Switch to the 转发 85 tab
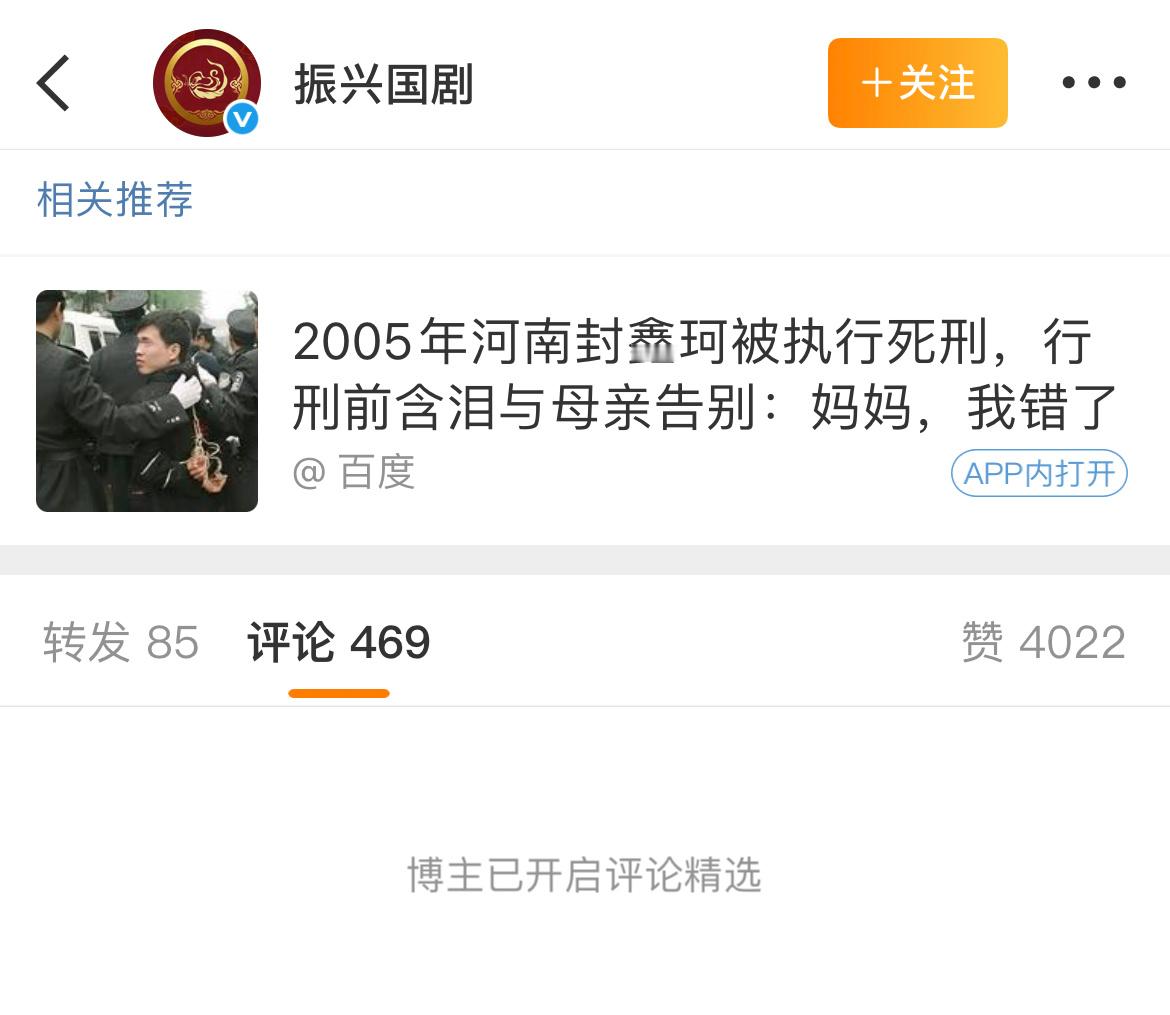This screenshot has width=1170, height=1015. click(x=121, y=642)
